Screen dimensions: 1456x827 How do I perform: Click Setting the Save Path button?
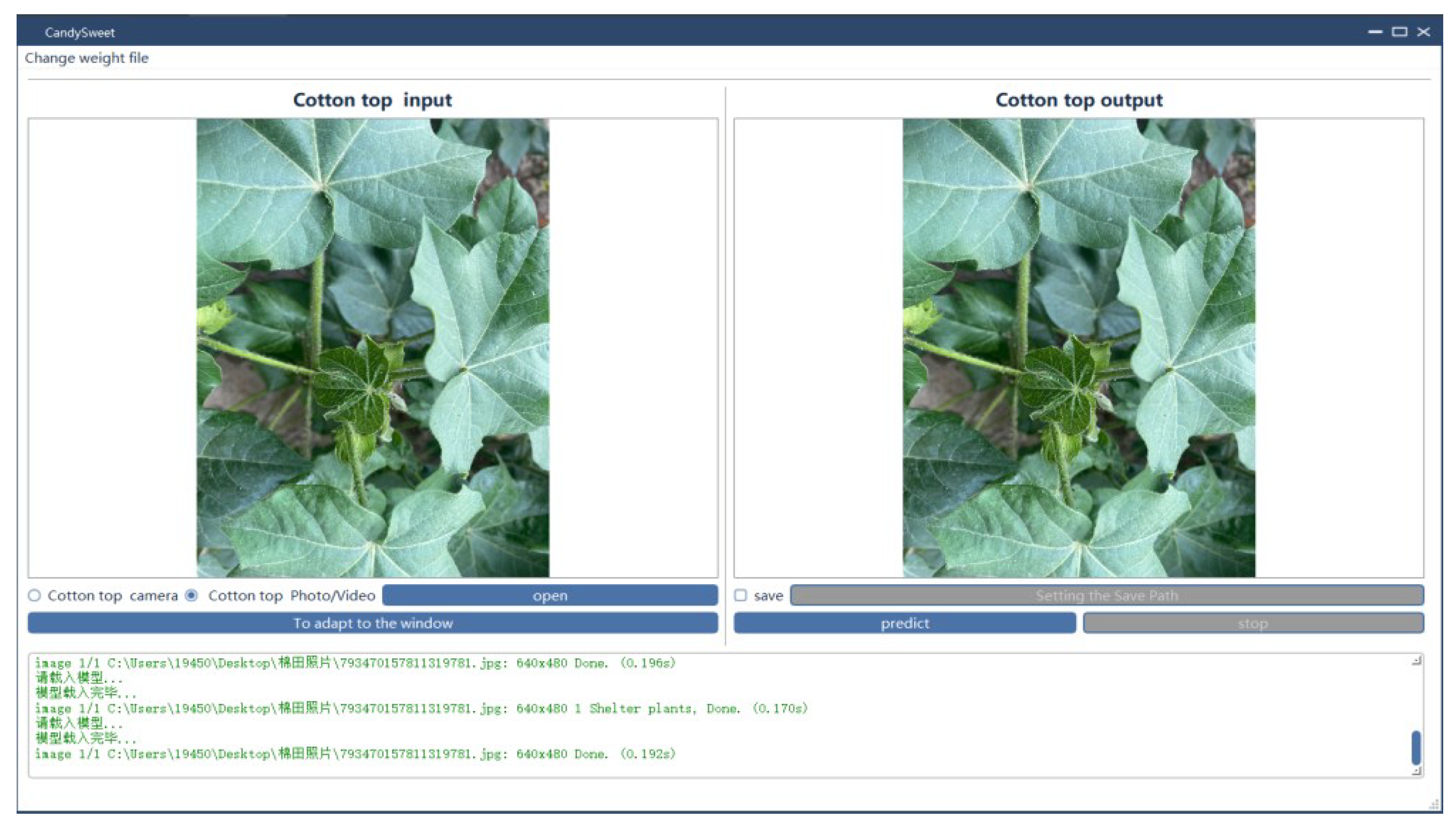[1106, 595]
